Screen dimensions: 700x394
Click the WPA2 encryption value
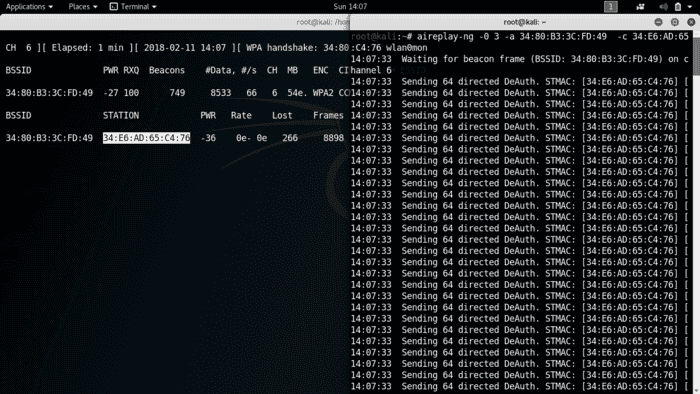(323, 93)
